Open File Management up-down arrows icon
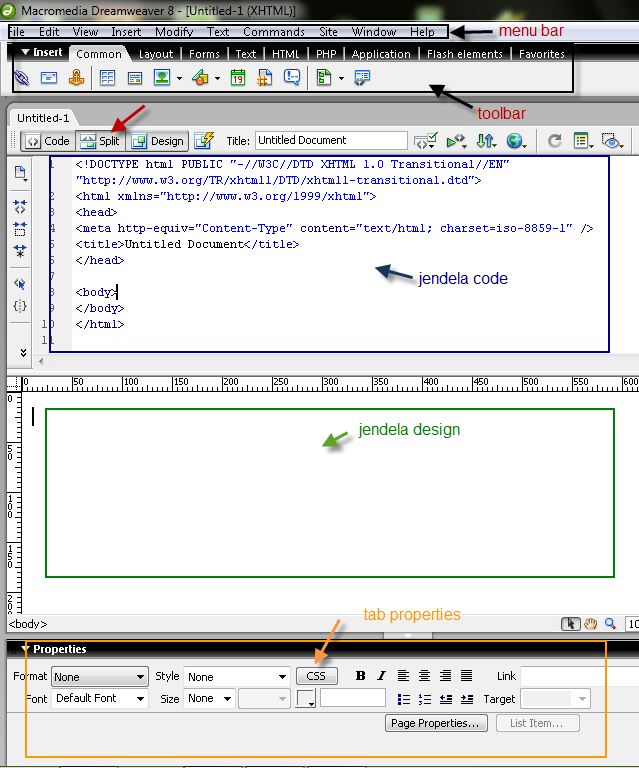639x768 pixels. pos(486,141)
